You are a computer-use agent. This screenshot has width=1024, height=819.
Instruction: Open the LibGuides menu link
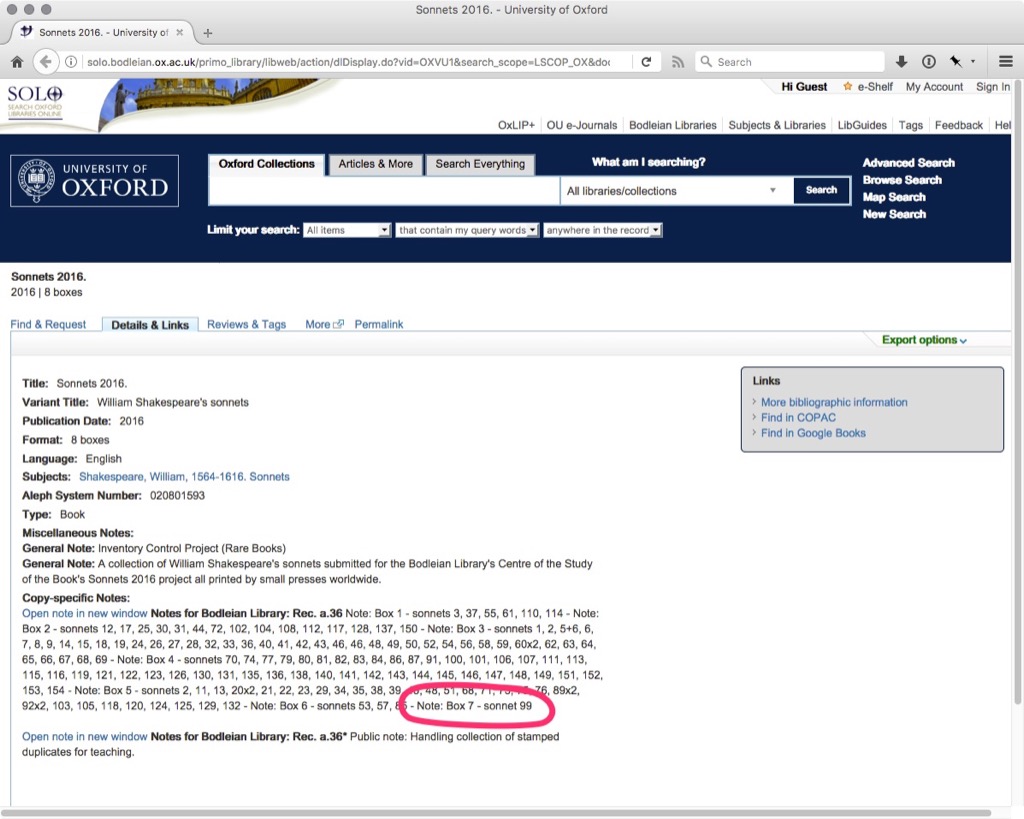tap(862, 125)
